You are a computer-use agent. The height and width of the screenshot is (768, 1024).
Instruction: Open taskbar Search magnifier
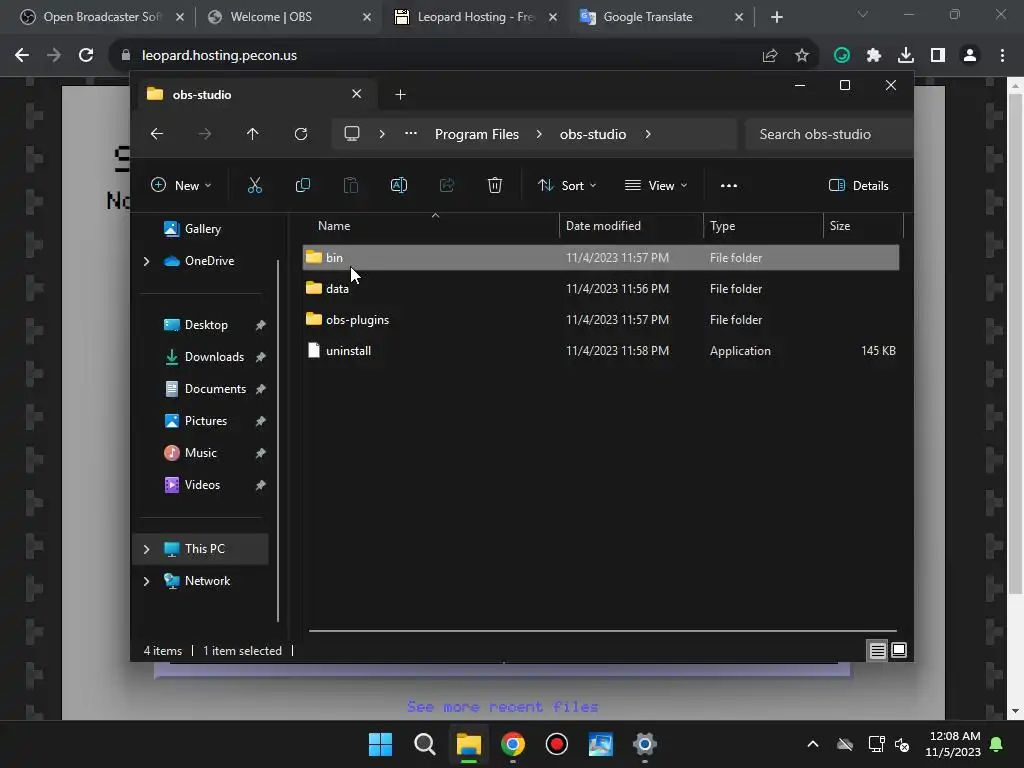(424, 744)
